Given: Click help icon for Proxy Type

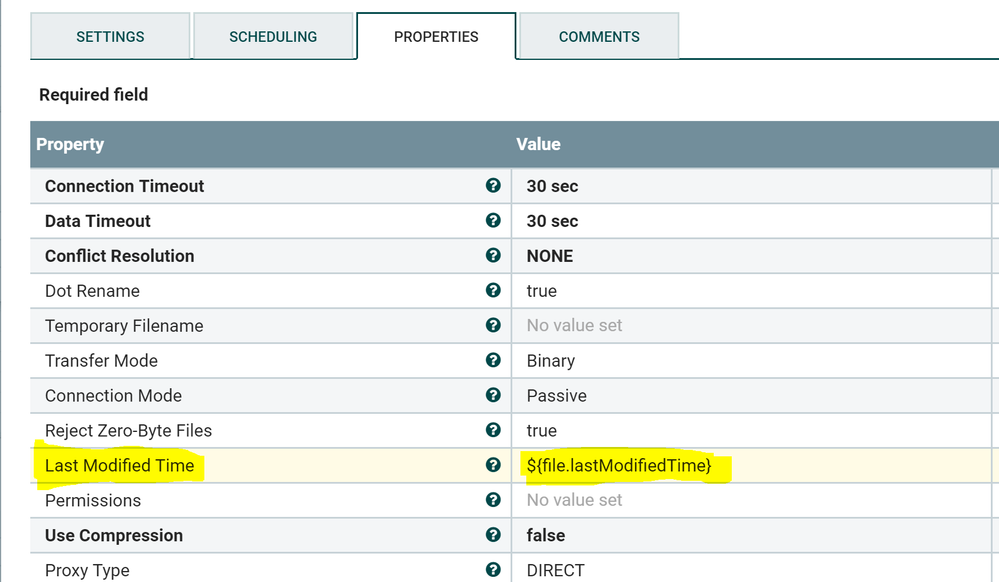Looking at the screenshot, I should coord(493,570).
